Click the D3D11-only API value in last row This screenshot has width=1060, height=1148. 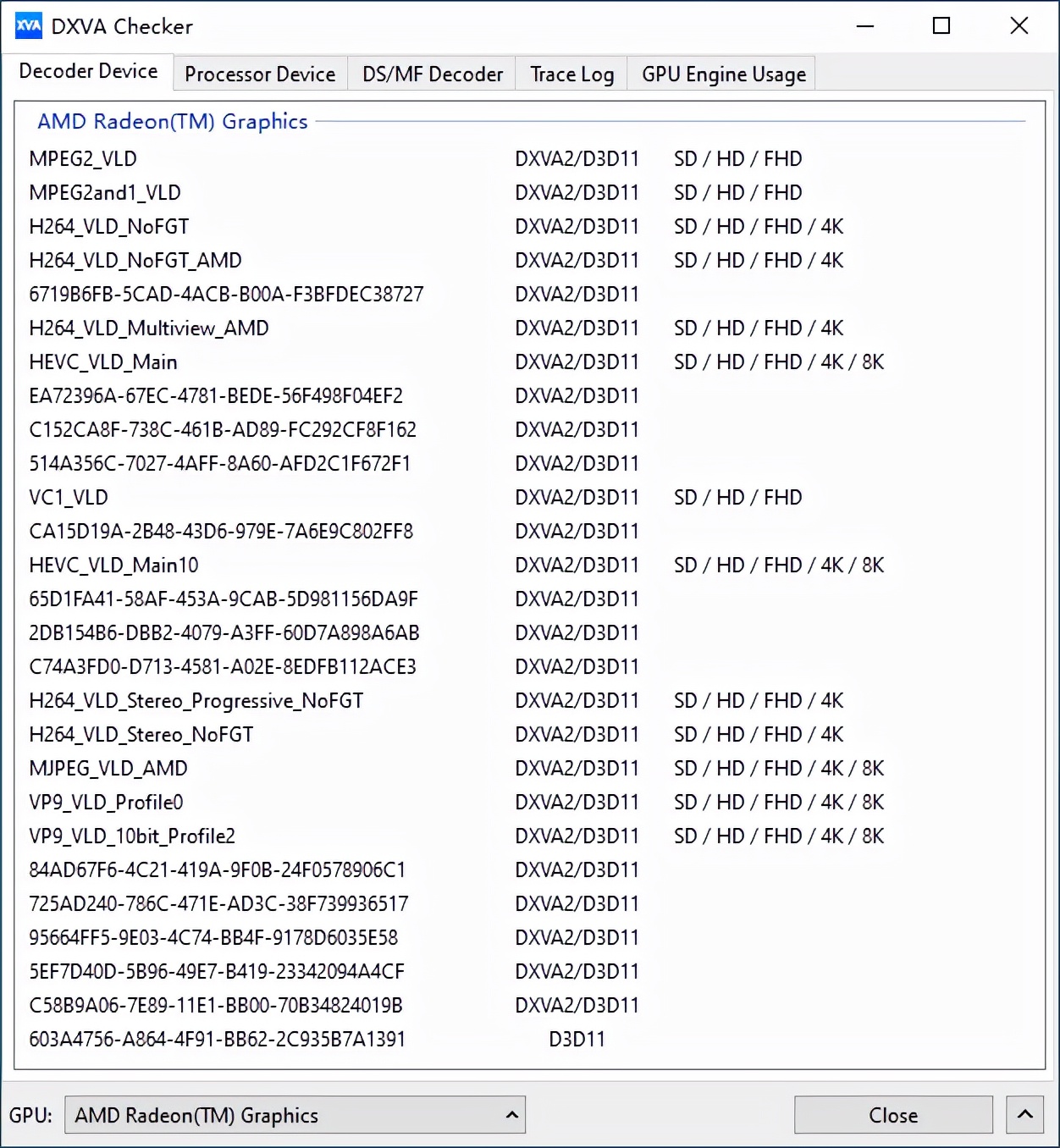pos(577,1039)
